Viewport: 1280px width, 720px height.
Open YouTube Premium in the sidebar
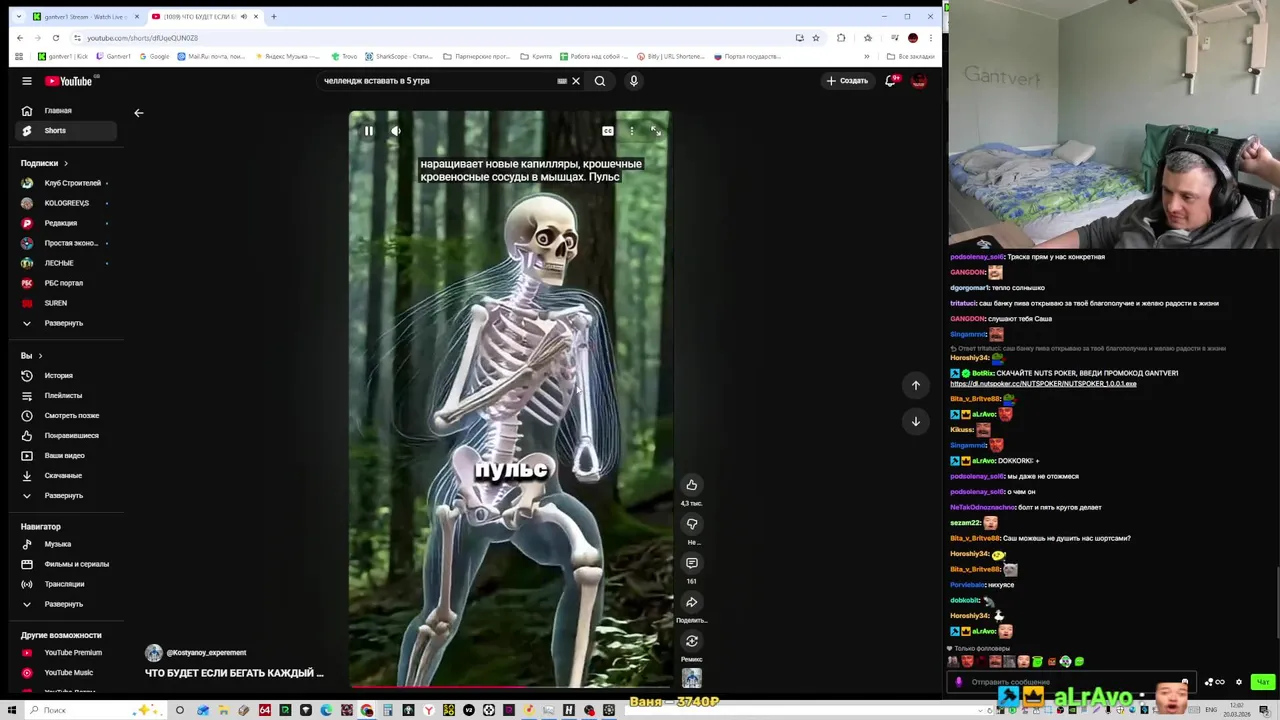pyautogui.click(x=65, y=653)
